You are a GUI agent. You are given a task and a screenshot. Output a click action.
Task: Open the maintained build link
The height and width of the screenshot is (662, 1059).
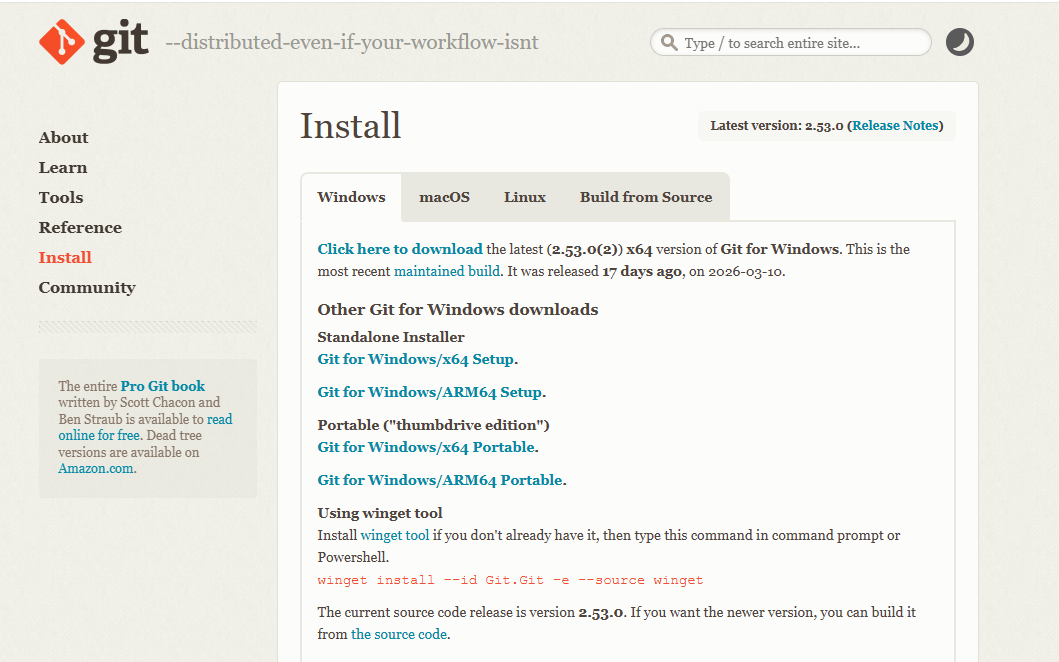[x=447, y=272]
